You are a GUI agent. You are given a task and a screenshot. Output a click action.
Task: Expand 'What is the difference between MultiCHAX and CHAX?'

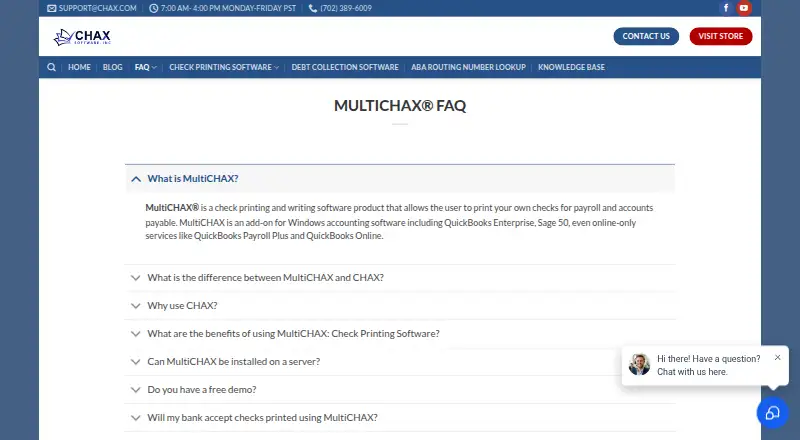point(400,278)
